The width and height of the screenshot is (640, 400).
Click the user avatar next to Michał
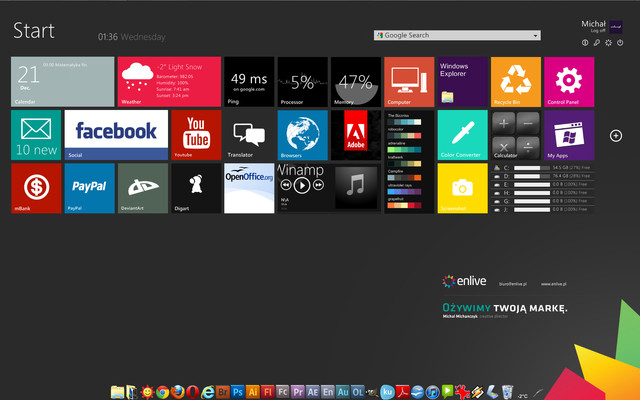coord(616,27)
